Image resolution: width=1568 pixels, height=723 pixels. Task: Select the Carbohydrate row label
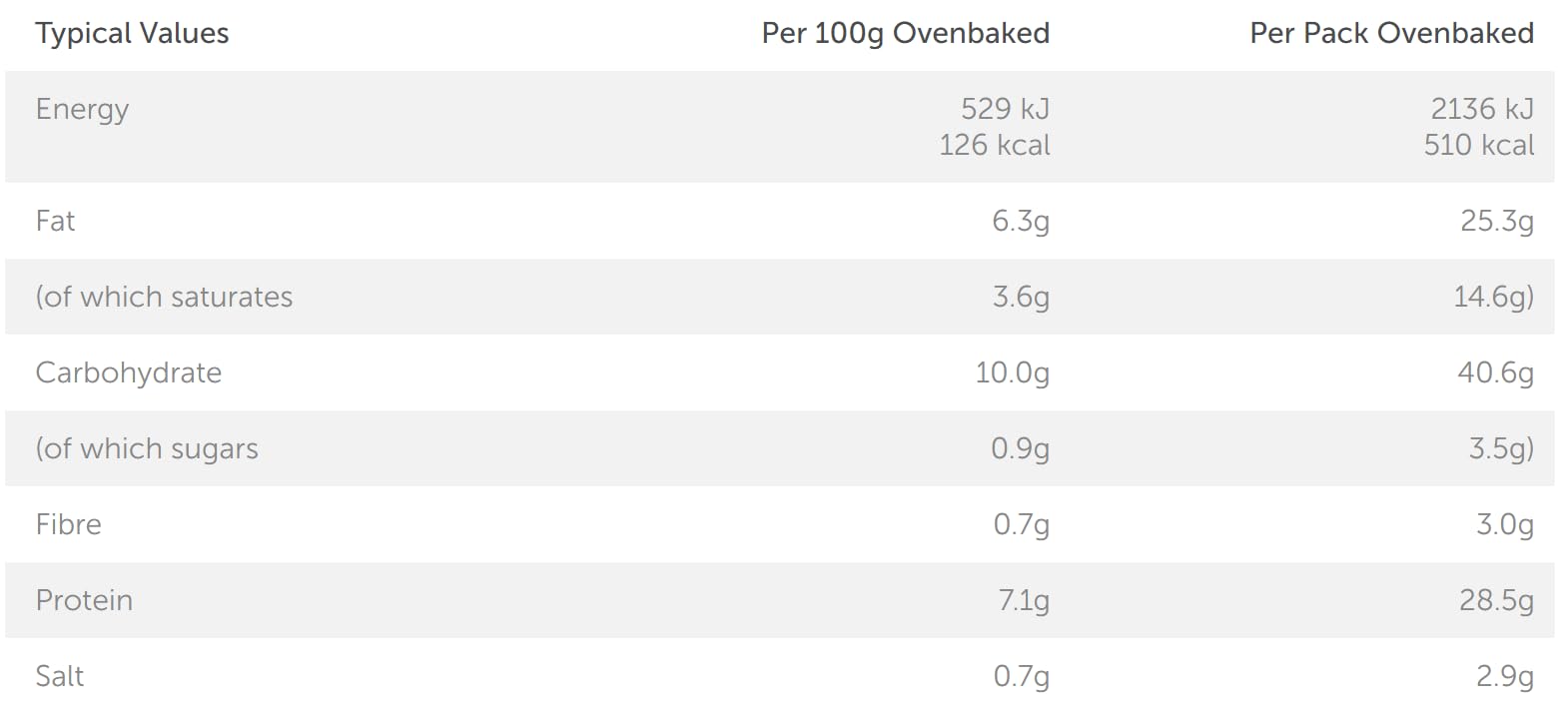[129, 373]
